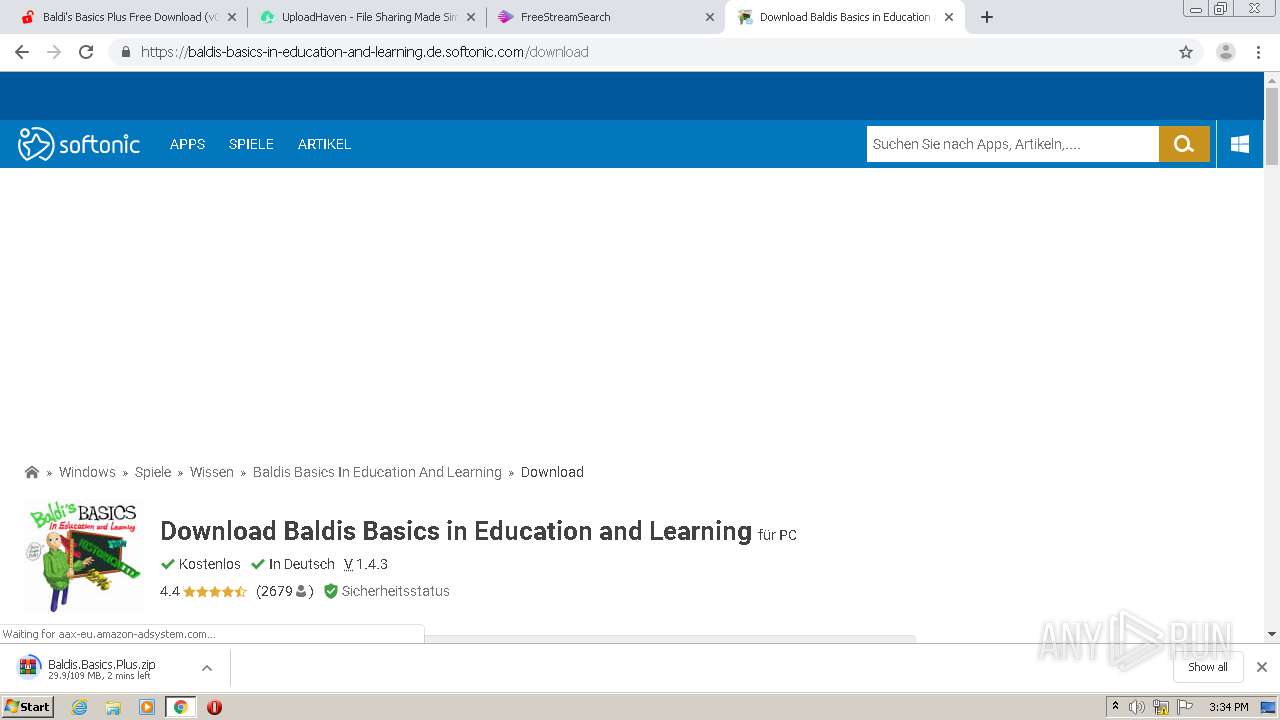This screenshot has height=720, width=1280.
Task: Click Show all downloads button
Action: [1207, 667]
